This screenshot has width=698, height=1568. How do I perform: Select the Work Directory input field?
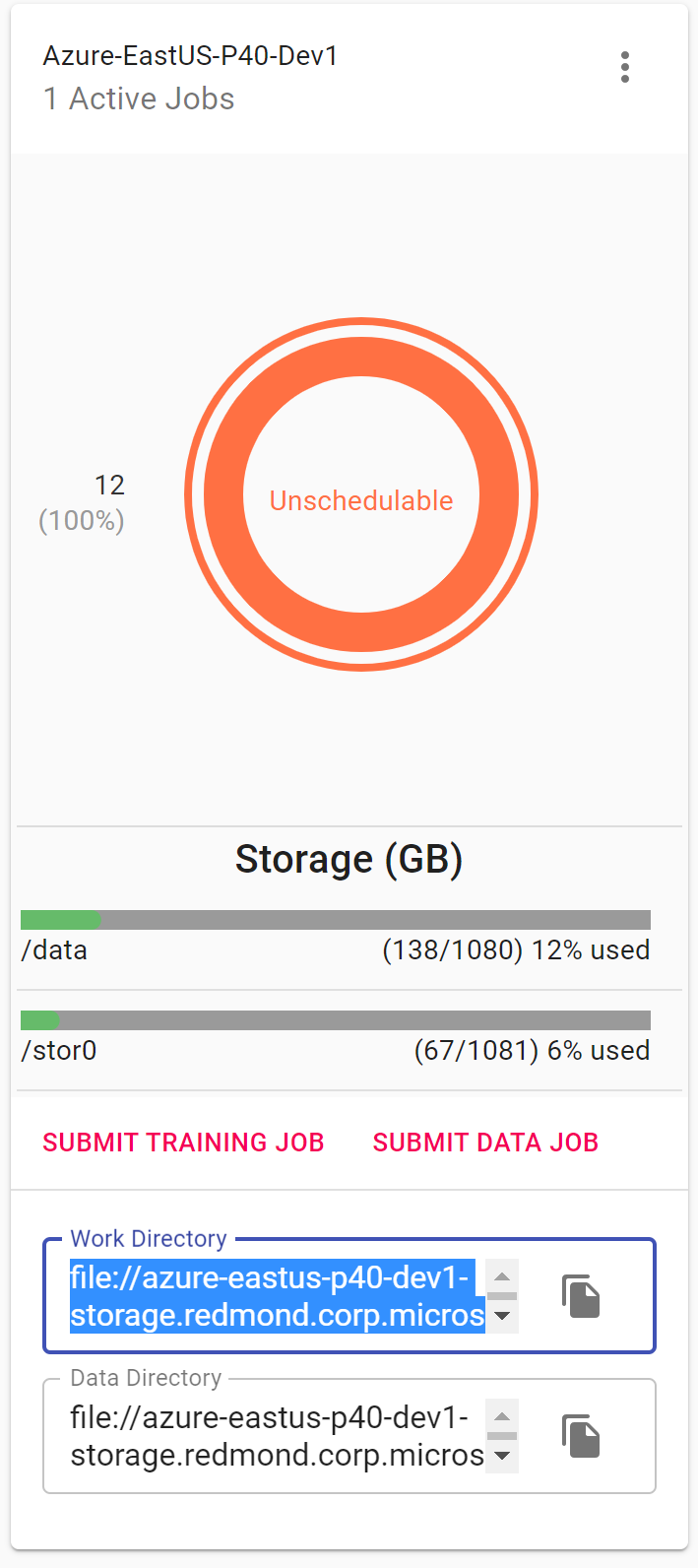(276, 1296)
